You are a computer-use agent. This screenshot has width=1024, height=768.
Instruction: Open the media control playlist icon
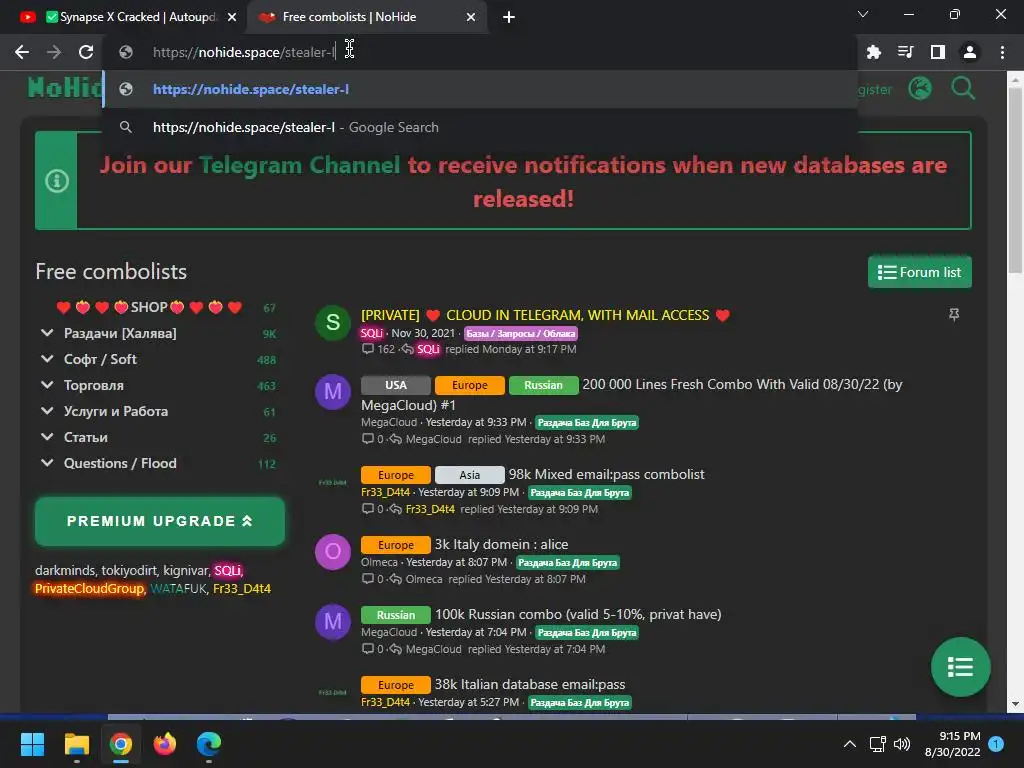click(905, 52)
